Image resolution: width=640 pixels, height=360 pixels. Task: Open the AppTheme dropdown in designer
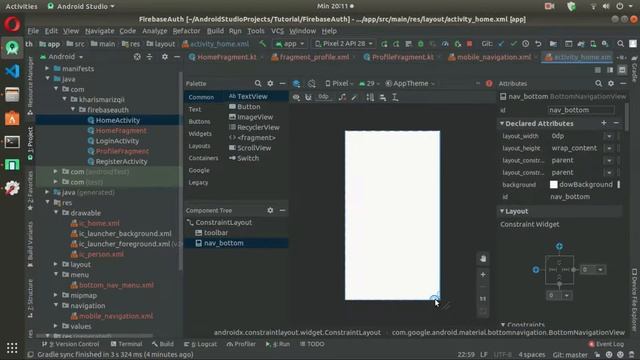point(410,83)
